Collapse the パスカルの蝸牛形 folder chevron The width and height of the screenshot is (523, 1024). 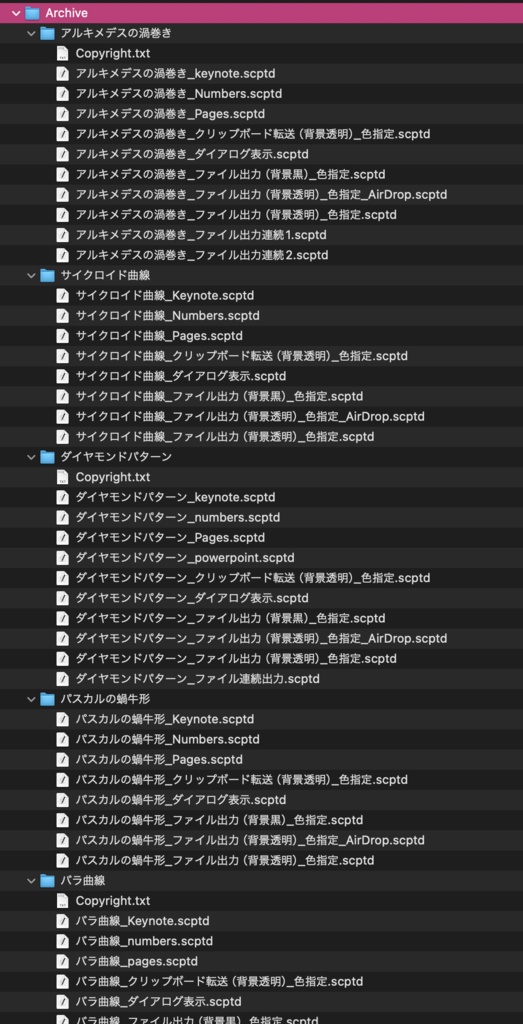(x=31, y=699)
